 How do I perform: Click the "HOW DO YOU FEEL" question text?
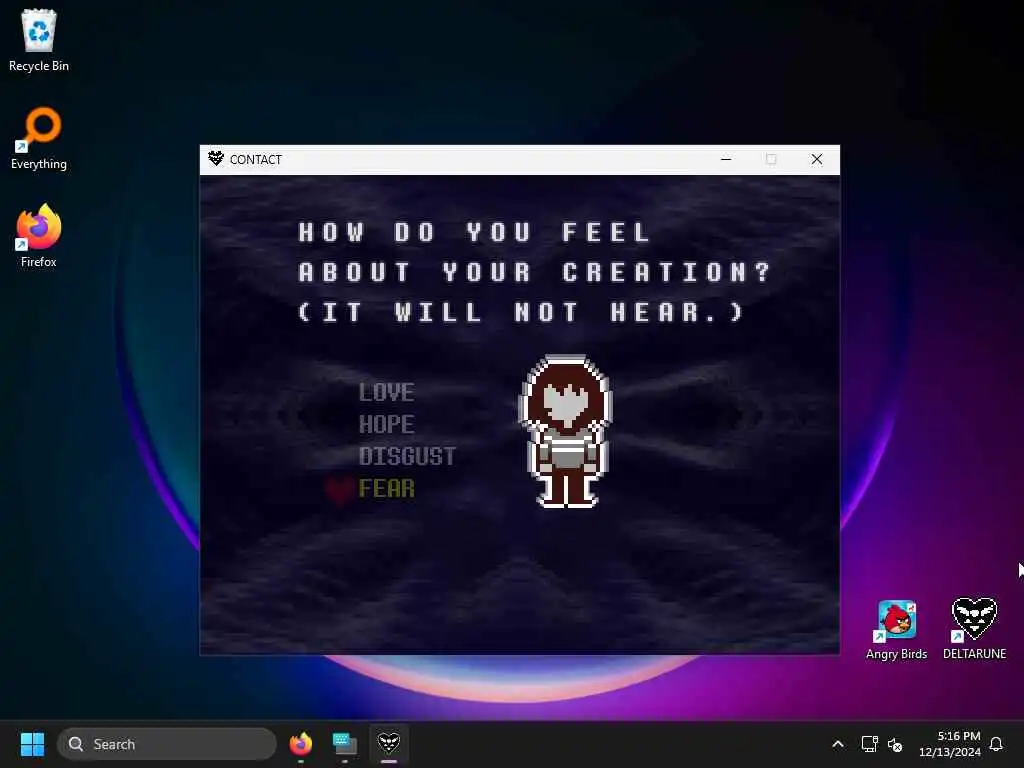click(475, 232)
